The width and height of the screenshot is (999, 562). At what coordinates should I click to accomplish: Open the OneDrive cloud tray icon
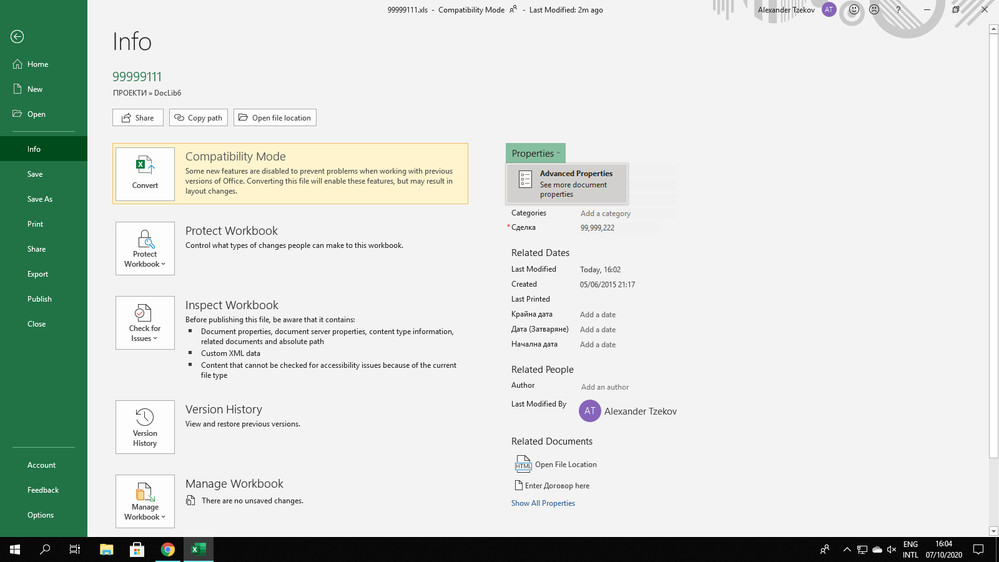[x=877, y=549]
